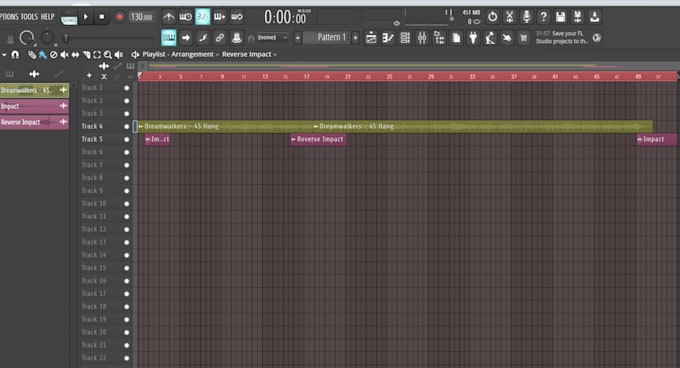
Task: Start playback with the play button
Action: tap(85, 17)
